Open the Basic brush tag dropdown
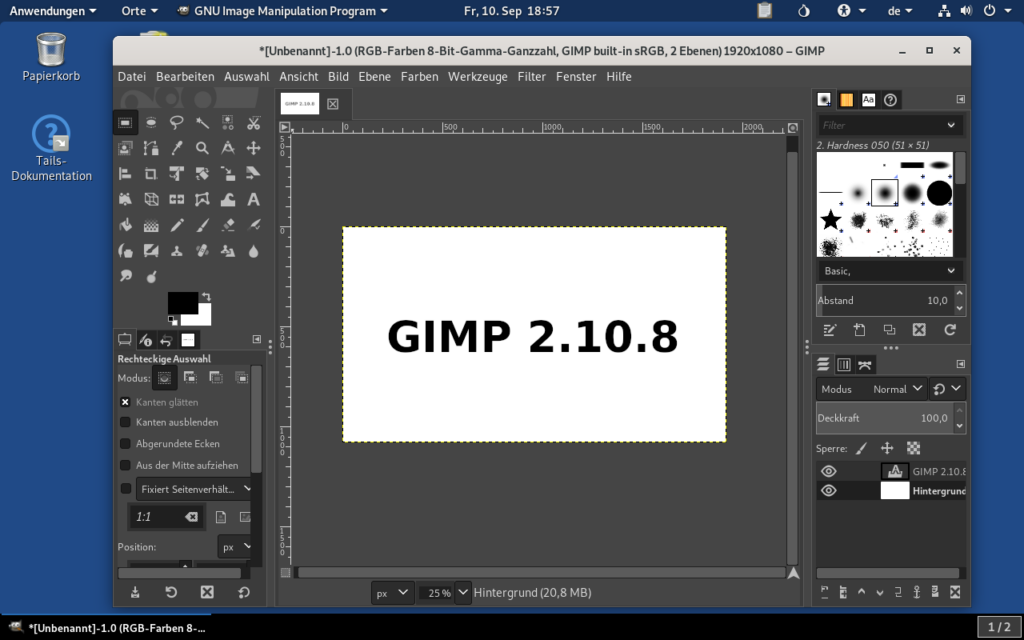The image size is (1024, 640). tap(891, 270)
